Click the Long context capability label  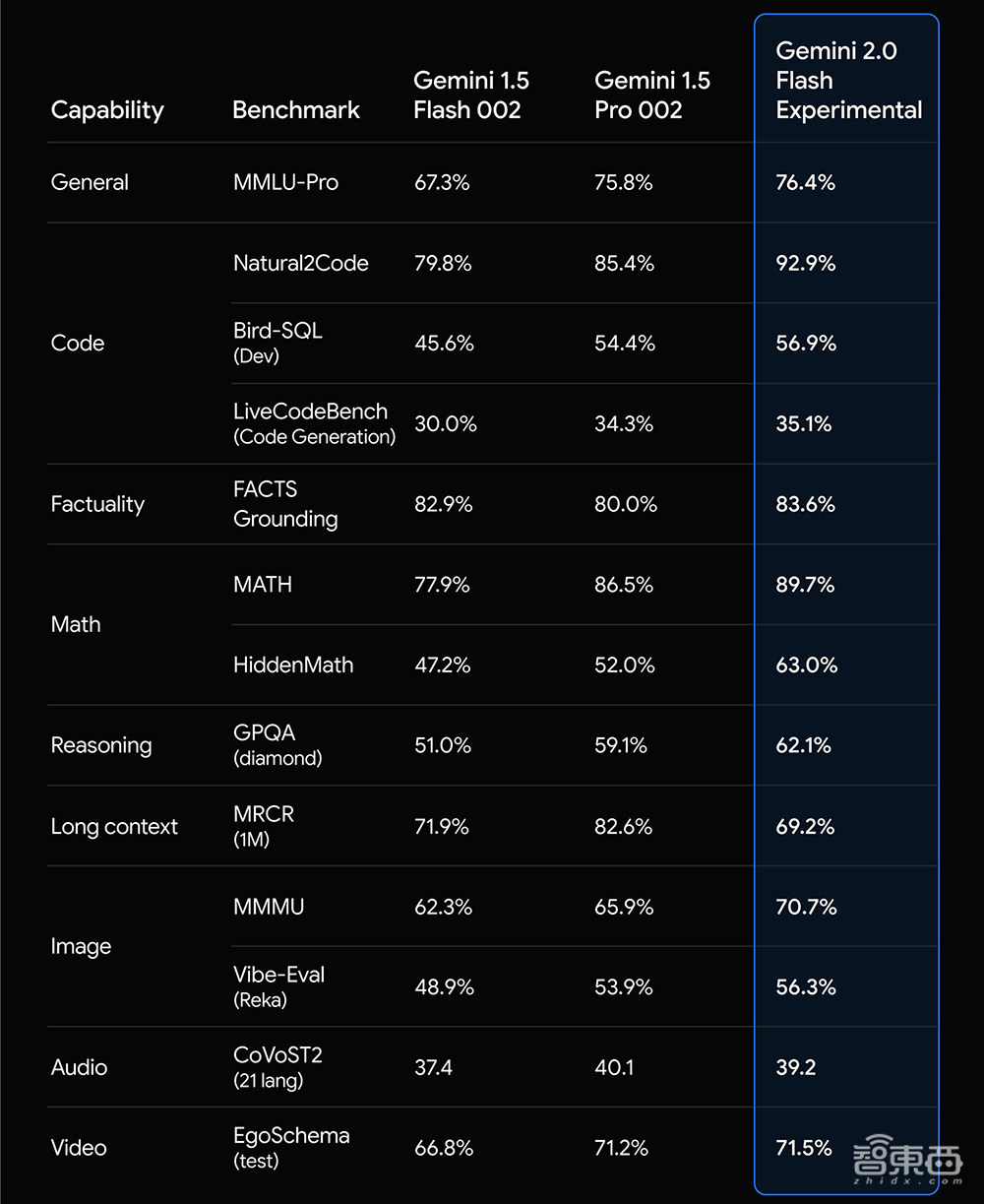114,826
